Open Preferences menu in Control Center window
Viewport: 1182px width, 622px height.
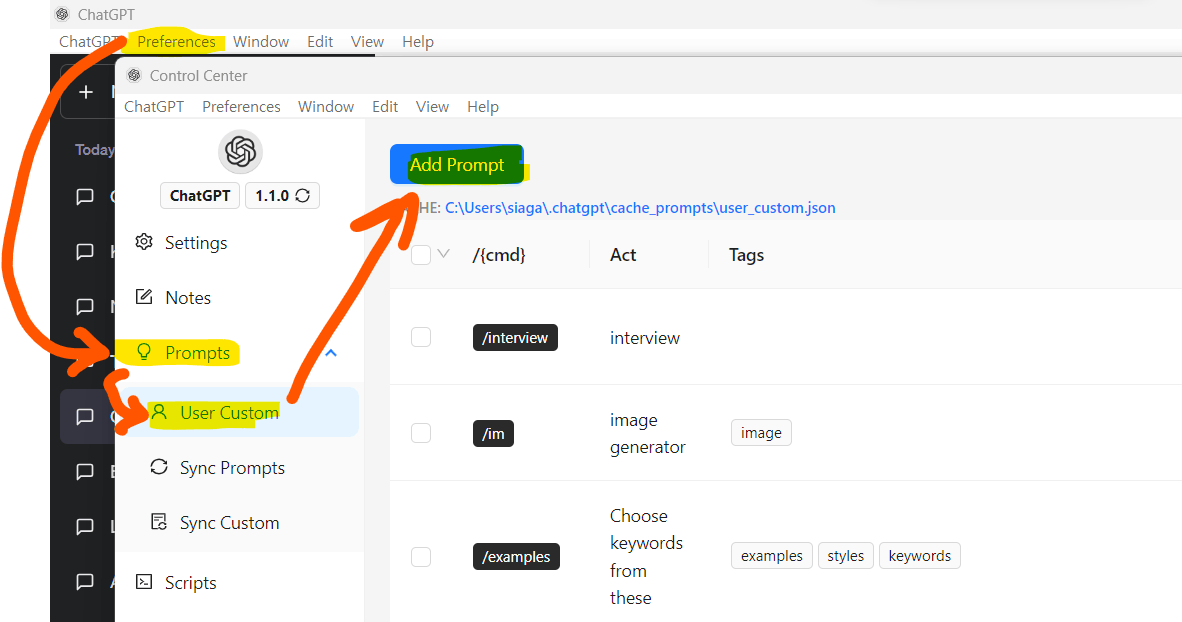coord(241,106)
